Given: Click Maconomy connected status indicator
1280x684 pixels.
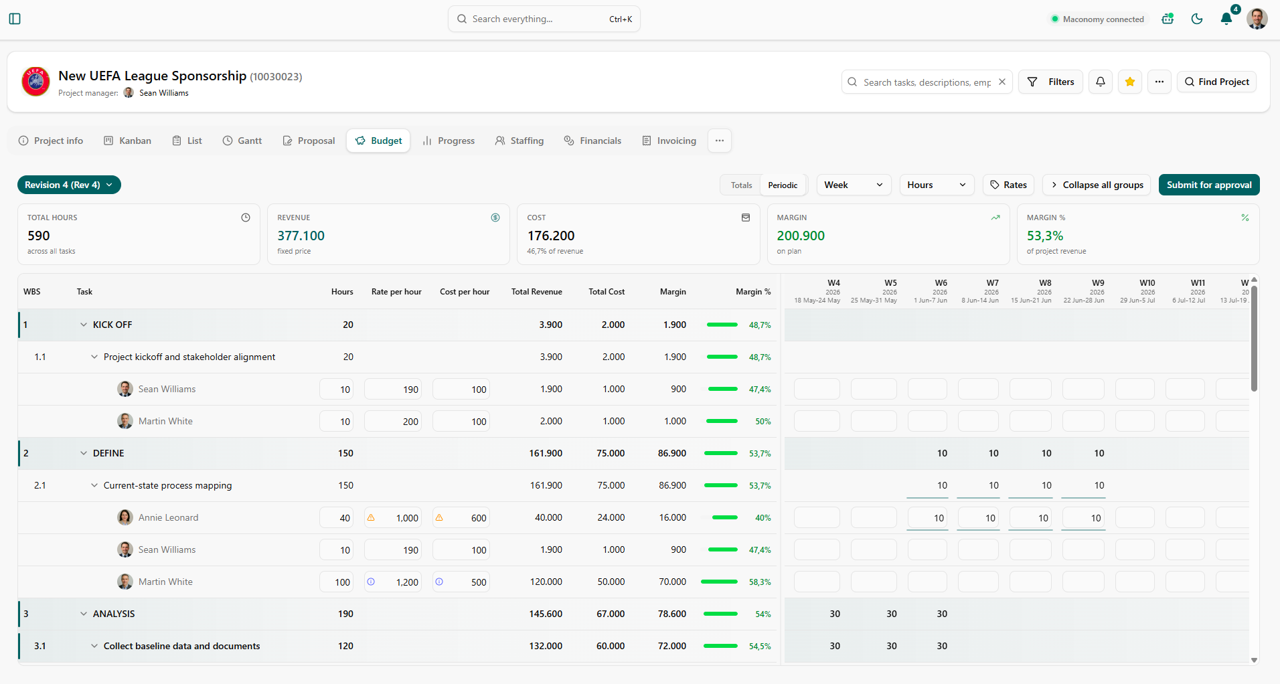Looking at the screenshot, I should tap(1097, 19).
